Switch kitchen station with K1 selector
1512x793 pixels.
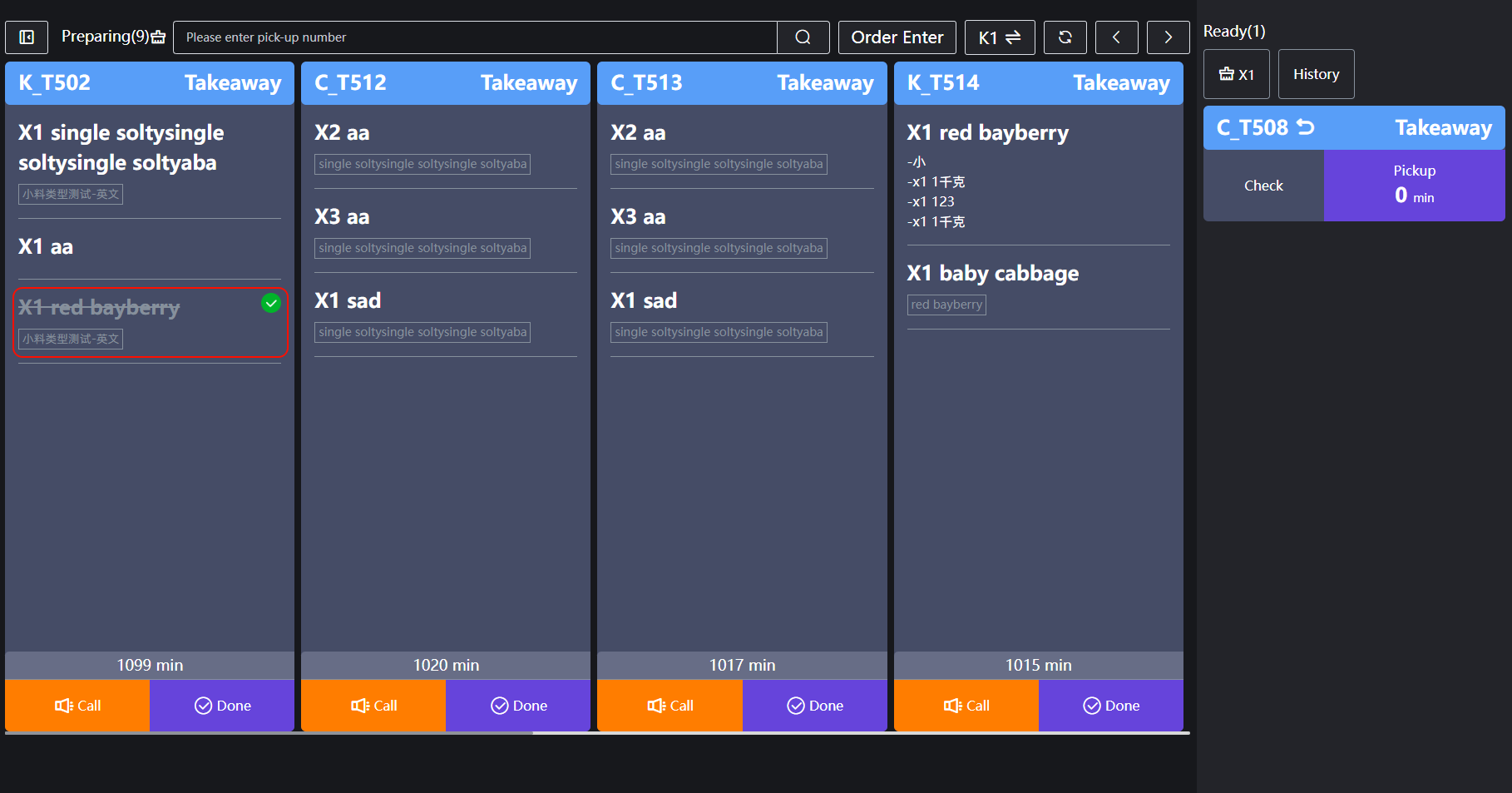pos(999,37)
